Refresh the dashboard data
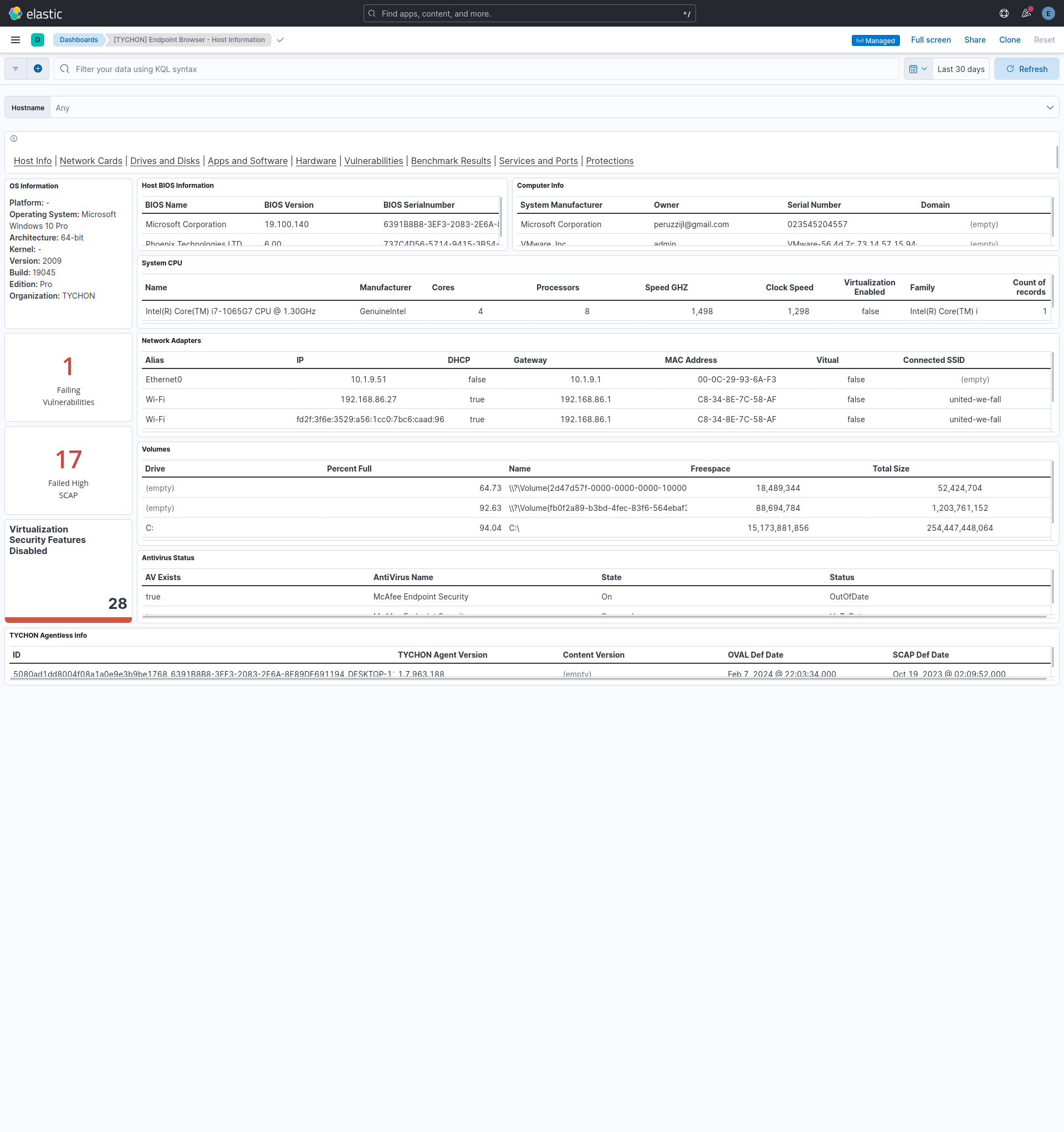1064x1132 pixels. click(x=1026, y=69)
